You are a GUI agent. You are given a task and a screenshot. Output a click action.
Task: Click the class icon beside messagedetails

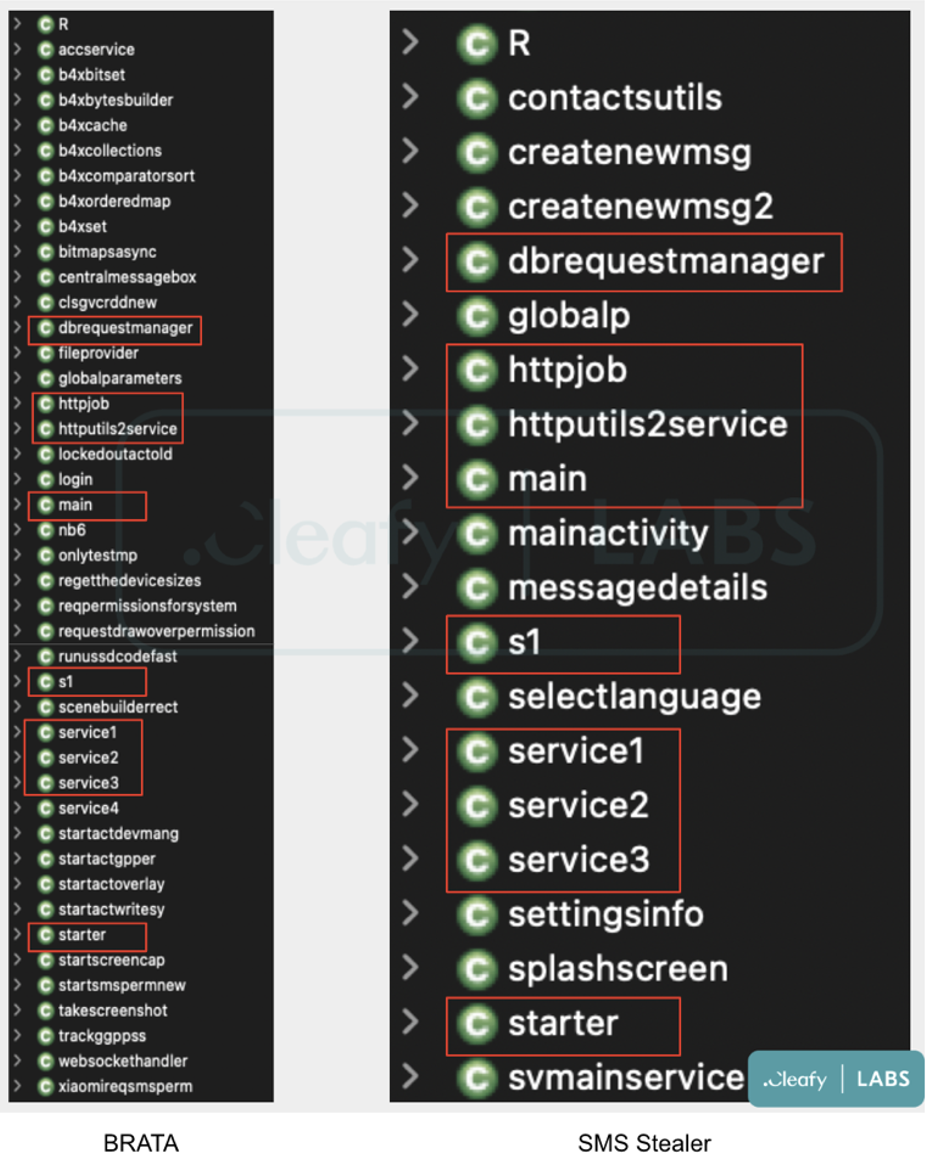click(477, 588)
